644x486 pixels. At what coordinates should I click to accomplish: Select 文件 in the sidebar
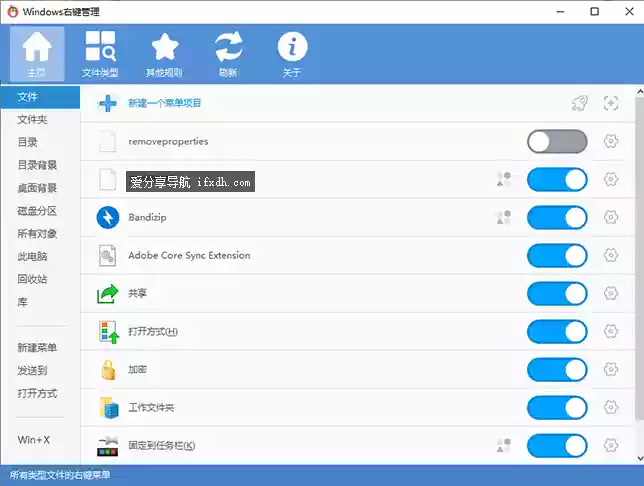pos(40,97)
